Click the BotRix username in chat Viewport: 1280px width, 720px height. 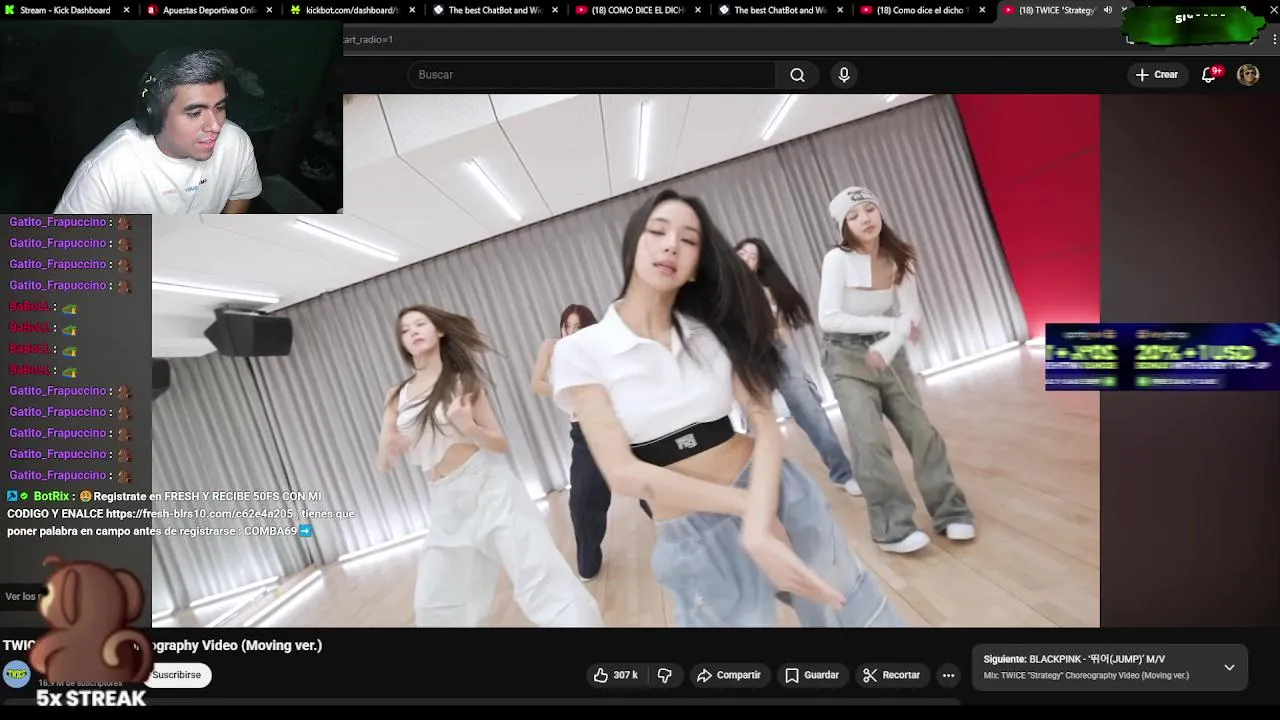pos(51,496)
